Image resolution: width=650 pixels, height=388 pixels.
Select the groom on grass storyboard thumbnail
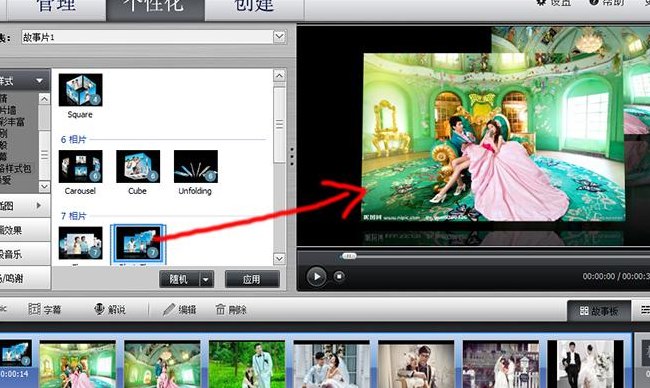[247, 364]
